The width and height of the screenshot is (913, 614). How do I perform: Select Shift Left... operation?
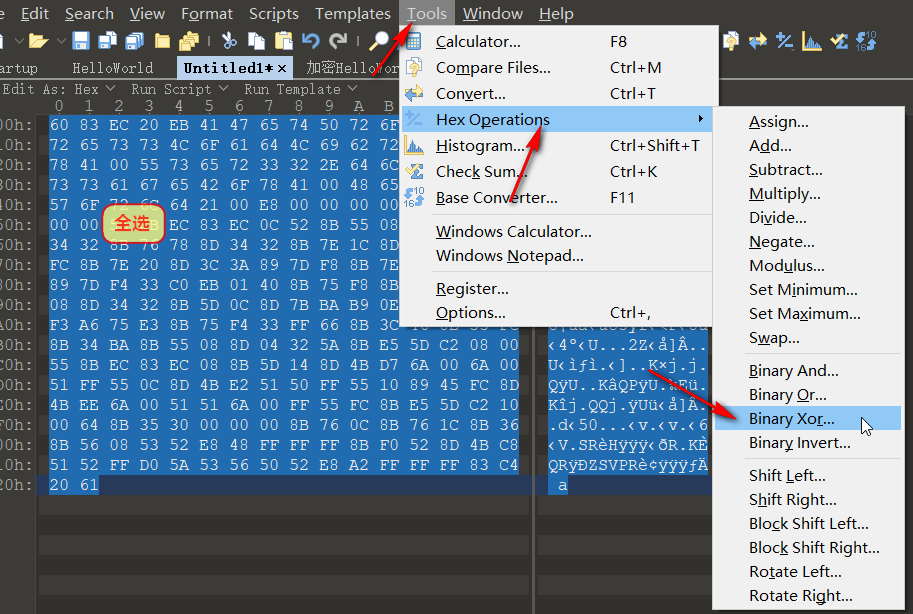[808, 476]
